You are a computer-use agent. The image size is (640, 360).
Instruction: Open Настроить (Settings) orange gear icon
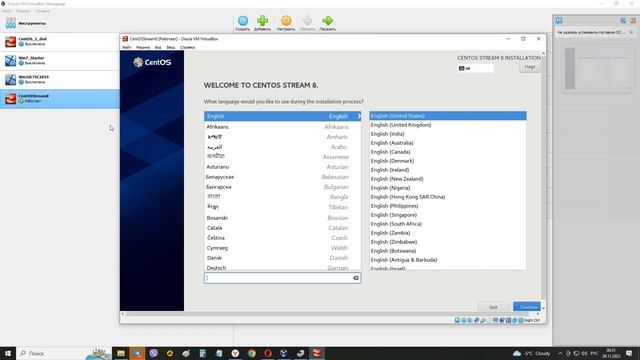click(286, 23)
